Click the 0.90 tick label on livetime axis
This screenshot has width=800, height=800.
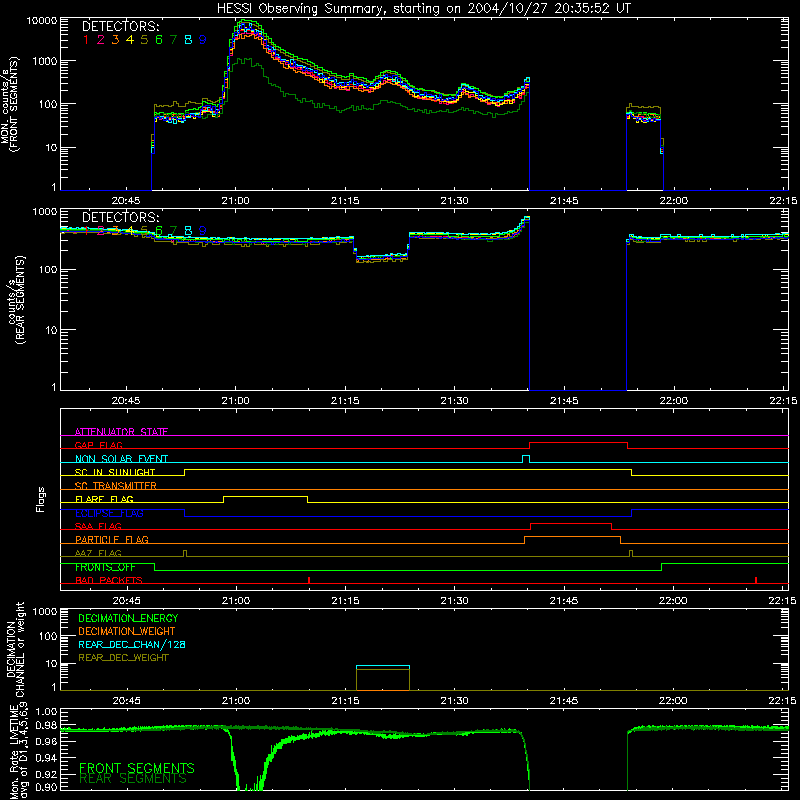click(x=46, y=787)
